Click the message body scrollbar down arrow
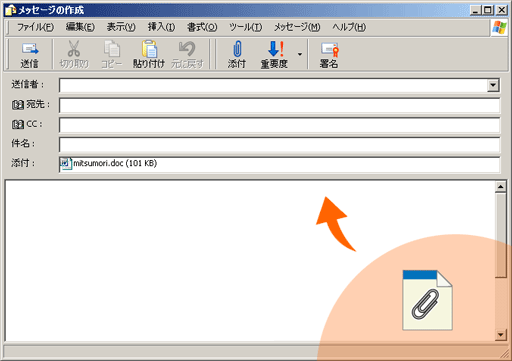The height and width of the screenshot is (361, 512). point(500,334)
